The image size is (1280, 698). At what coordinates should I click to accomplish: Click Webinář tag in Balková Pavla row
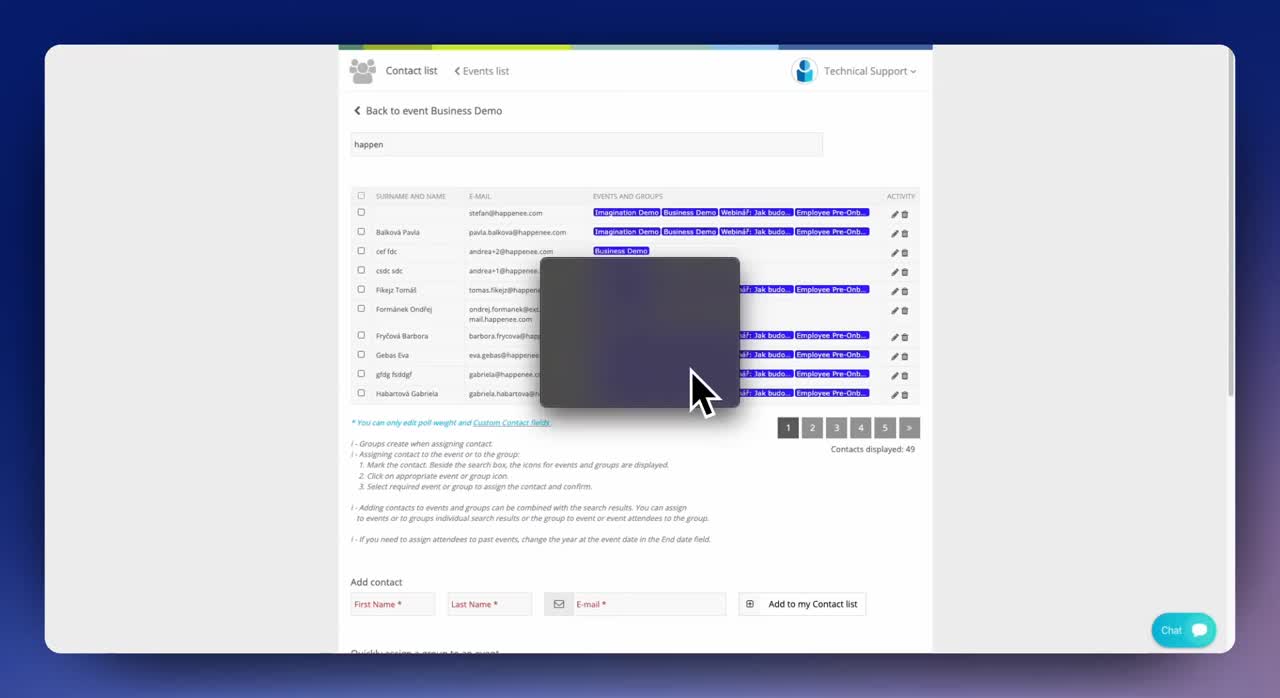point(756,232)
